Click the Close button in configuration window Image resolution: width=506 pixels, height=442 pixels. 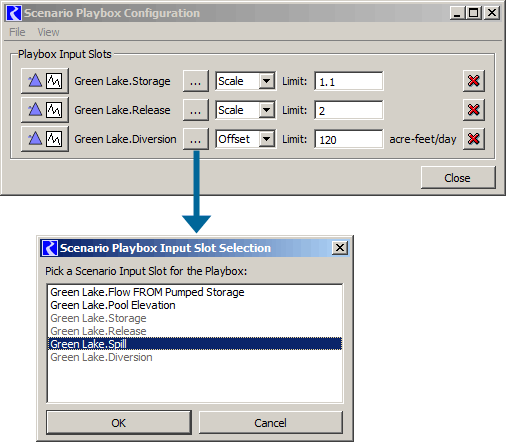coord(458,178)
